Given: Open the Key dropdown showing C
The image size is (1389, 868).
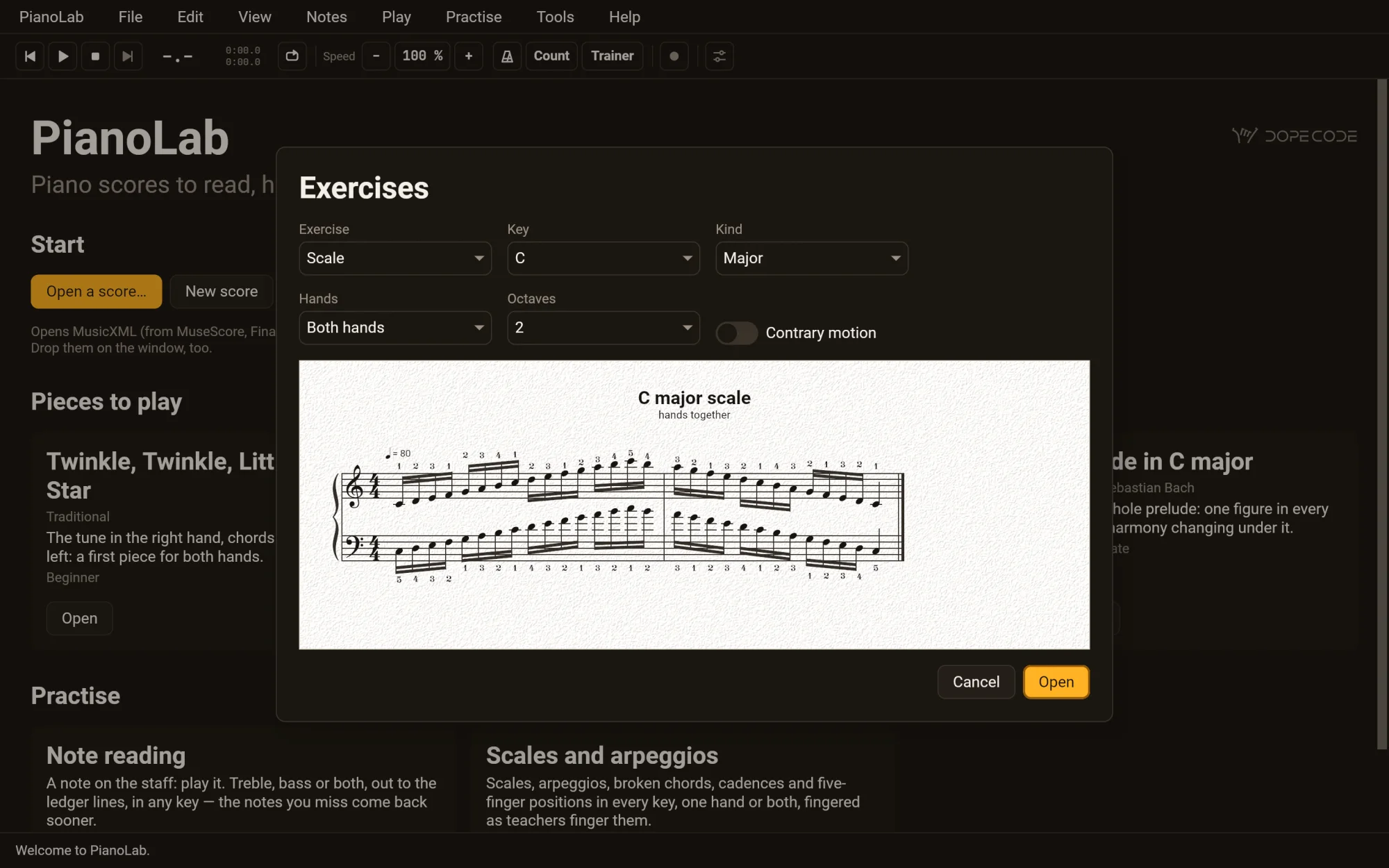Looking at the screenshot, I should coord(604,258).
